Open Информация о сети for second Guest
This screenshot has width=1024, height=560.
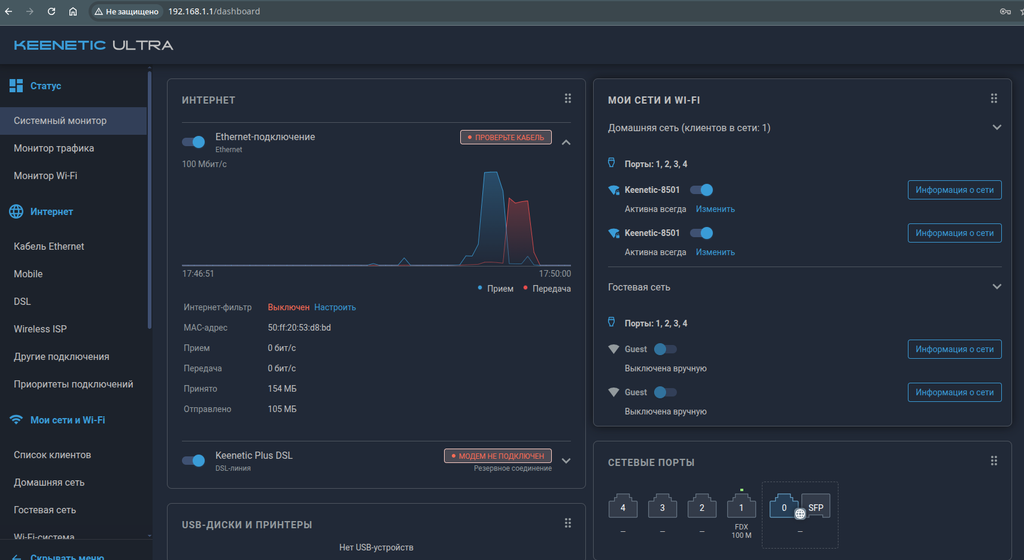tap(954, 392)
